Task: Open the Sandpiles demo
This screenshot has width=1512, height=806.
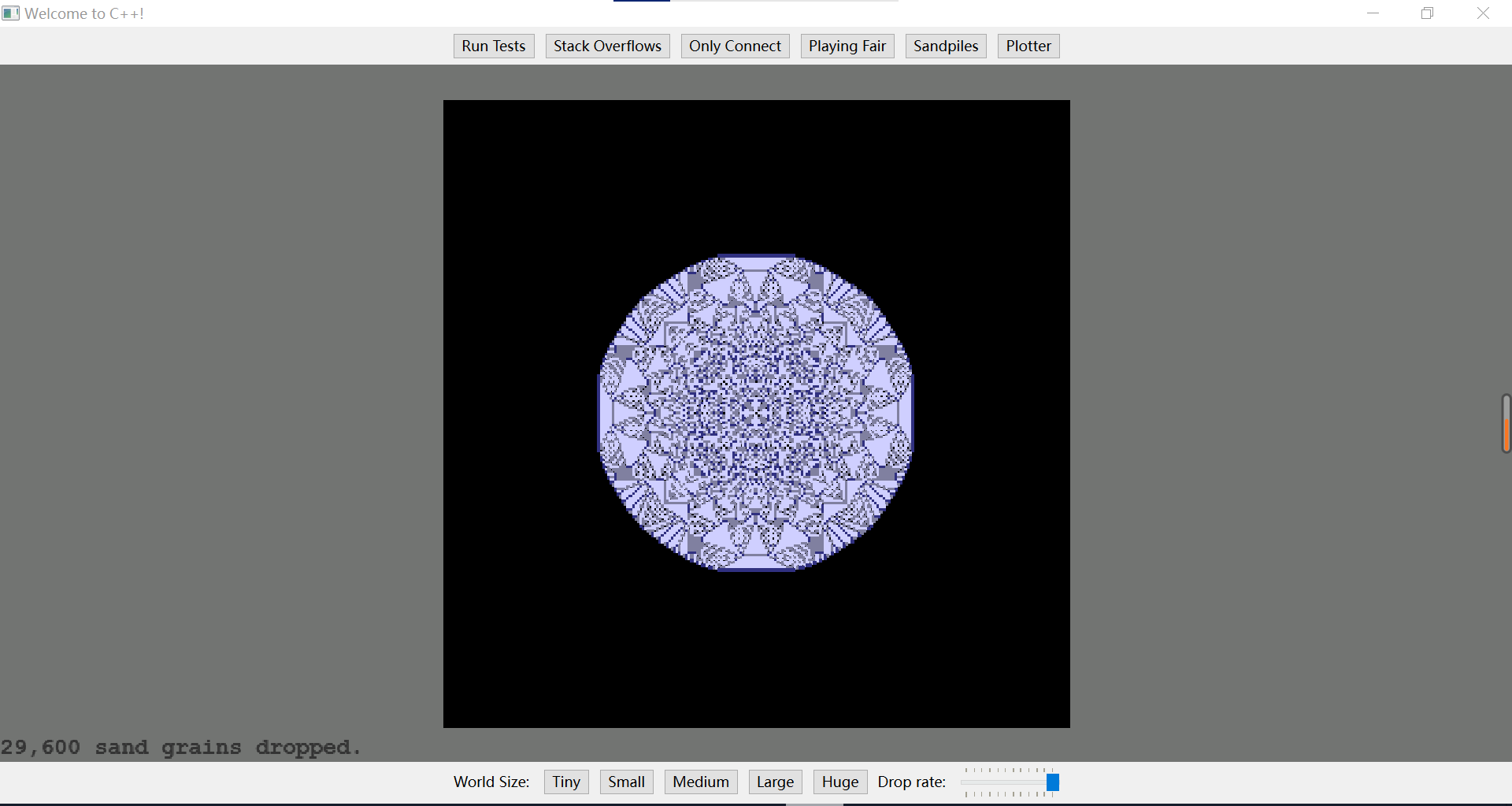Action: [x=946, y=46]
